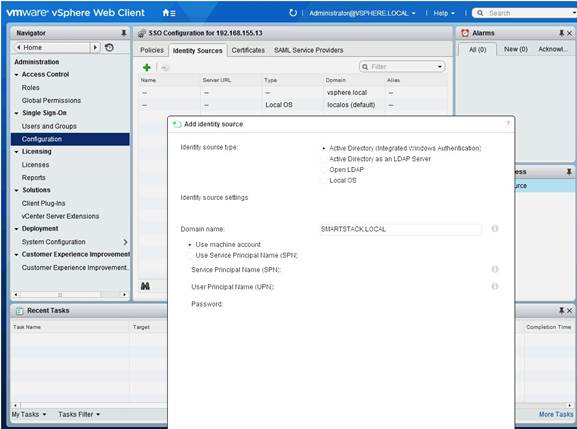This screenshot has width=577, height=429.
Task: Open the Administrator@VSPHERE.LOCAL user dropdown
Action: tap(362, 13)
